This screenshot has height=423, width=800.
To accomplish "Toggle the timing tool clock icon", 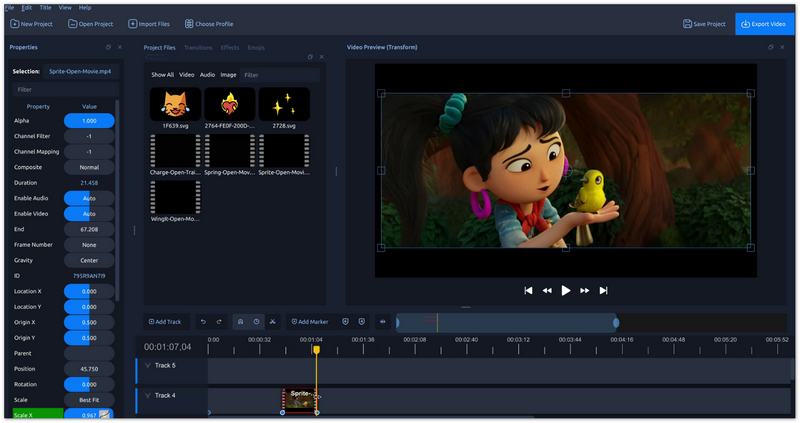I will pos(257,322).
